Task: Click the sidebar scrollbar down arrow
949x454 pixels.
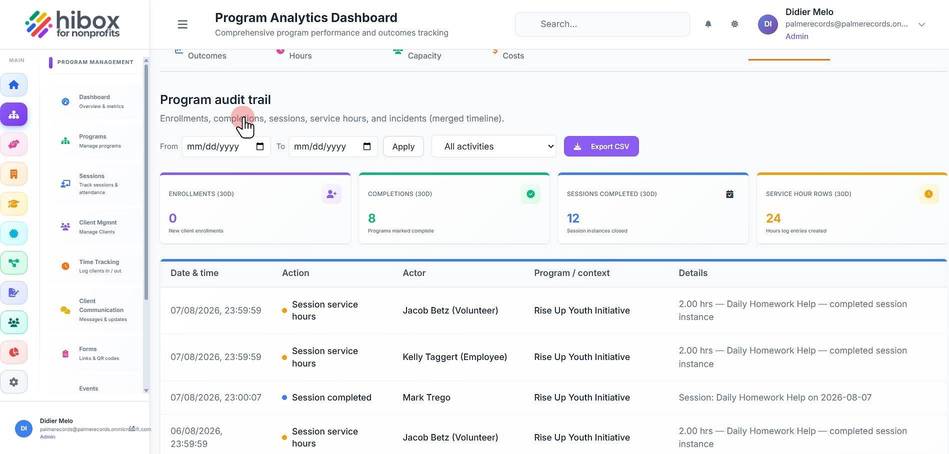Action: [146, 391]
